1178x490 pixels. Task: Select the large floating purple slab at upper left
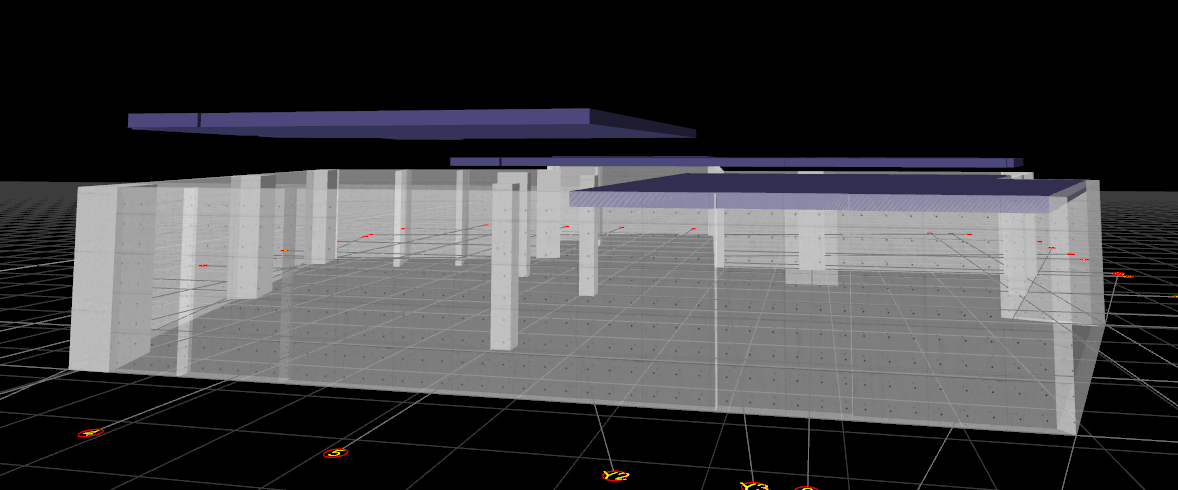pyautogui.click(x=400, y=121)
